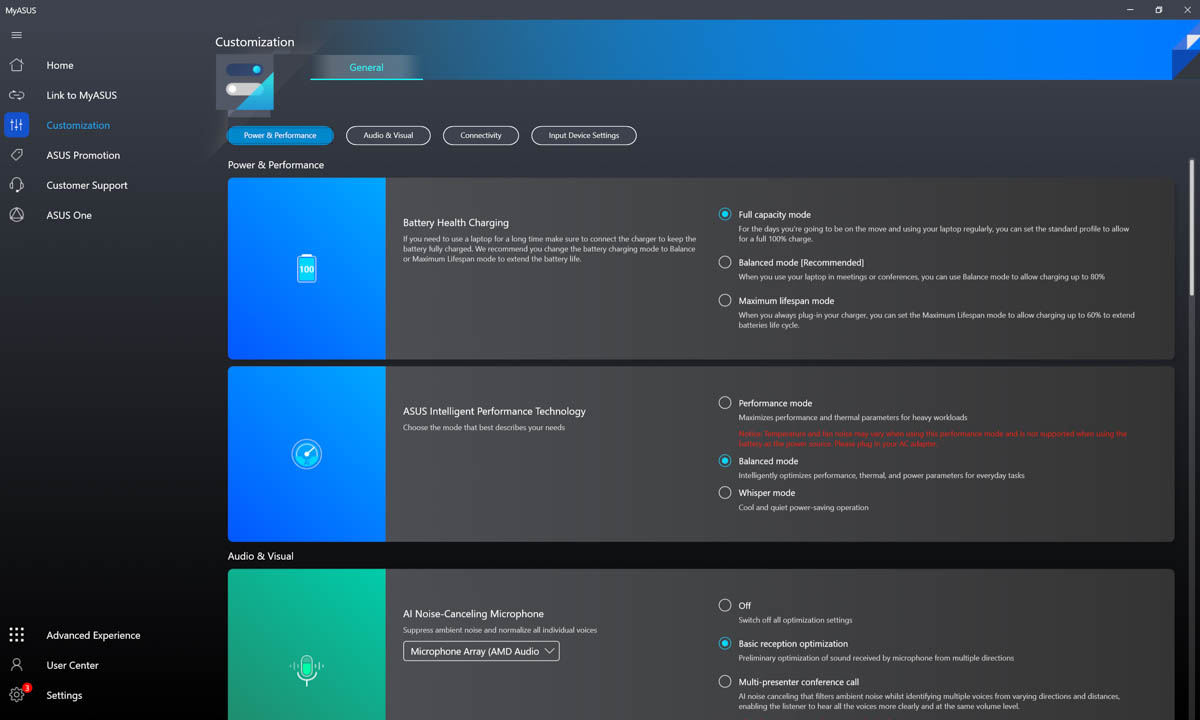The image size is (1200, 720).
Task: Click the Battery Health Charging heading
Action: point(456,223)
